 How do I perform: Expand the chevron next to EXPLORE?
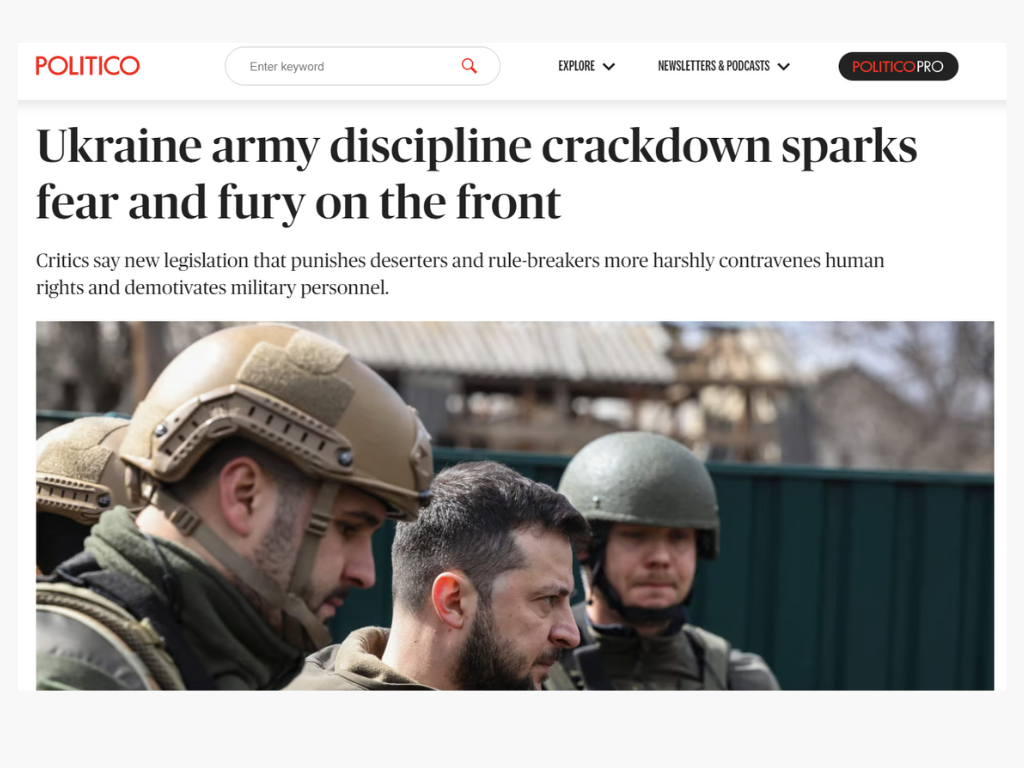[x=609, y=67]
